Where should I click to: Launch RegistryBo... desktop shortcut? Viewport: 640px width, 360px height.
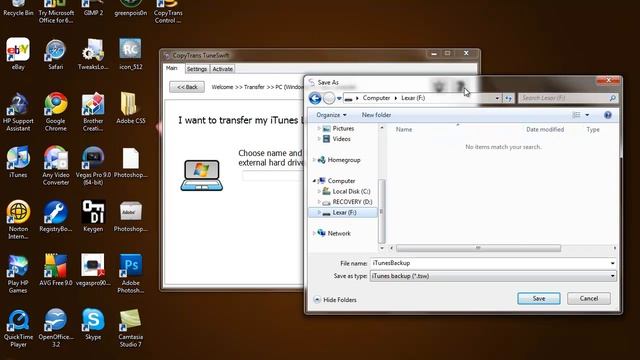pyautogui.click(x=56, y=216)
